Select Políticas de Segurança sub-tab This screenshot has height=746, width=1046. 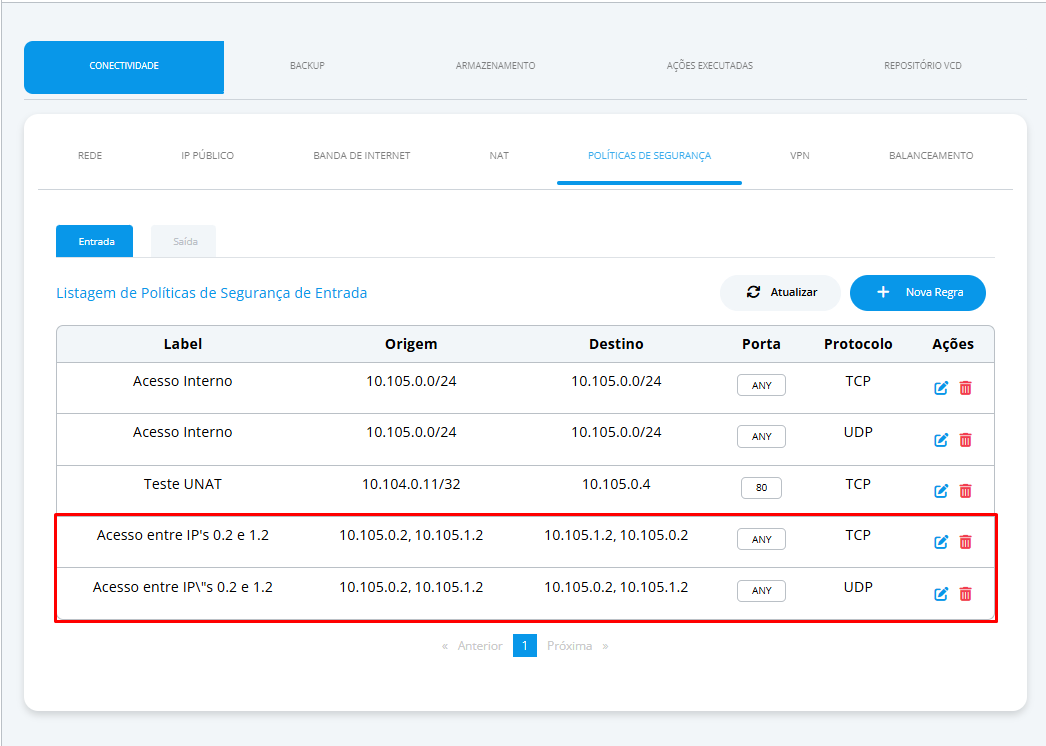pyautogui.click(x=649, y=155)
